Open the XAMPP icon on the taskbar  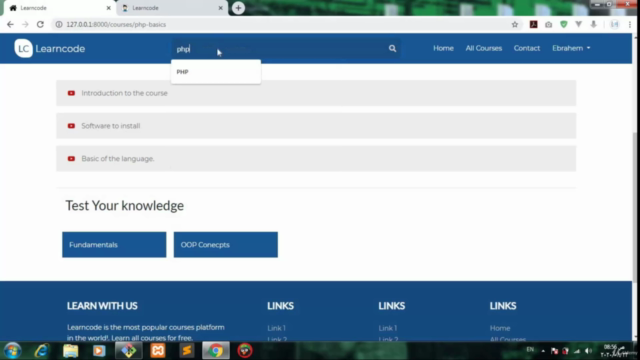click(x=158, y=351)
